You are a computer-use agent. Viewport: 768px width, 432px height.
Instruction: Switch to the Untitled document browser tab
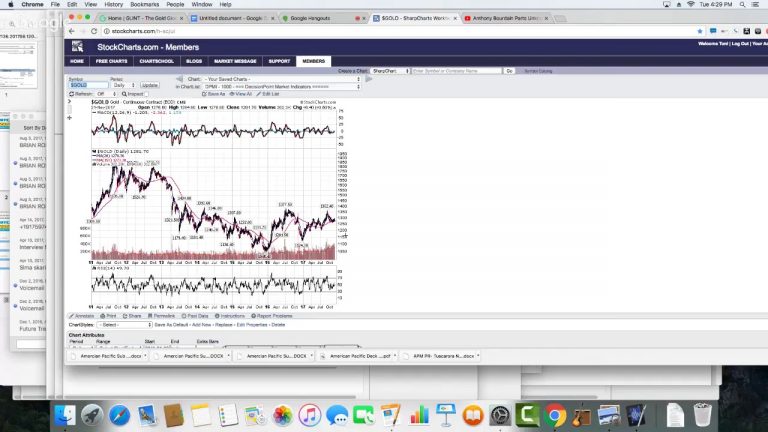pyautogui.click(x=232, y=18)
